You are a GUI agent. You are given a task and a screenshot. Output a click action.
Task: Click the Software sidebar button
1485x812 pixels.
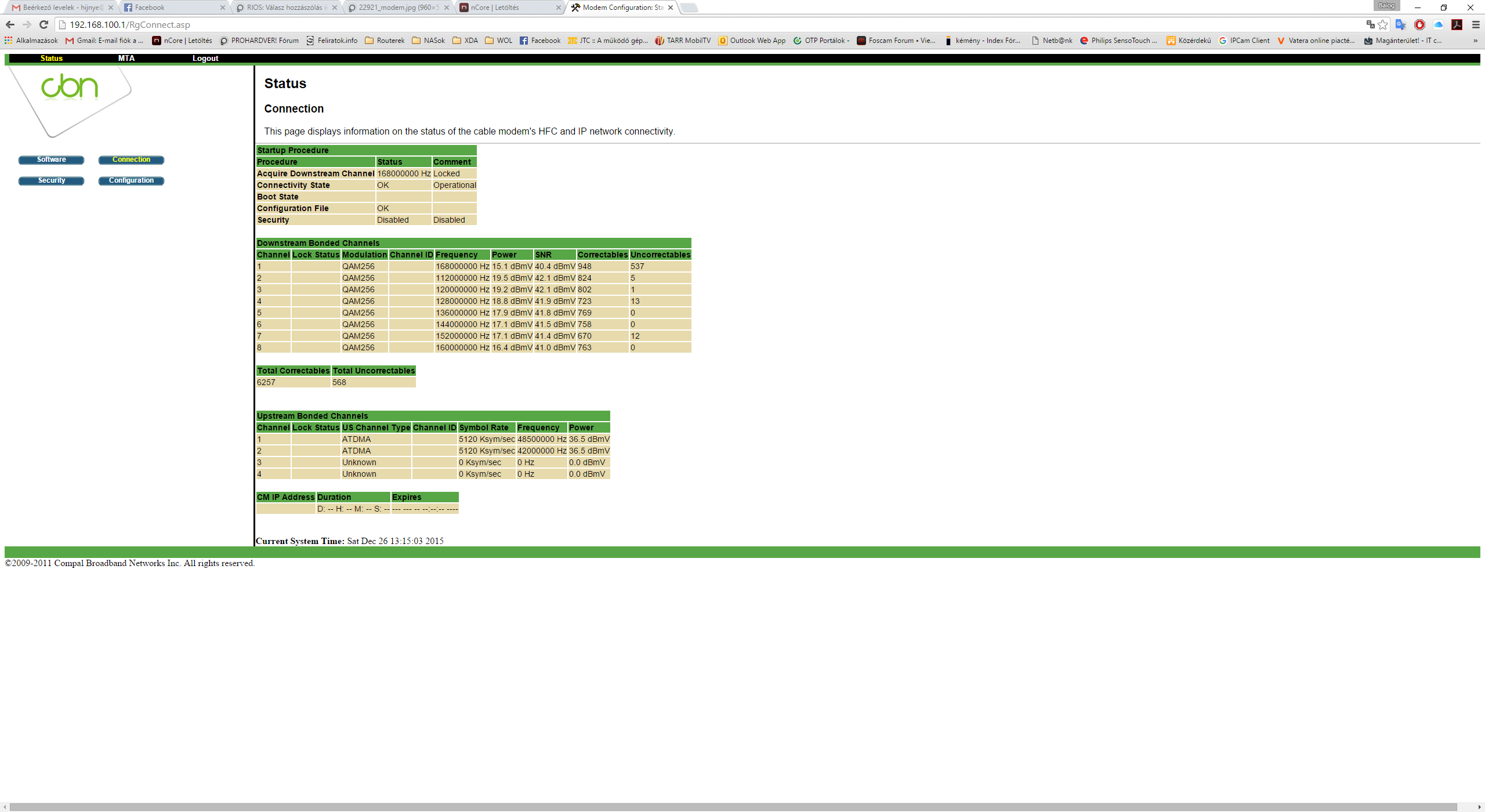52,159
